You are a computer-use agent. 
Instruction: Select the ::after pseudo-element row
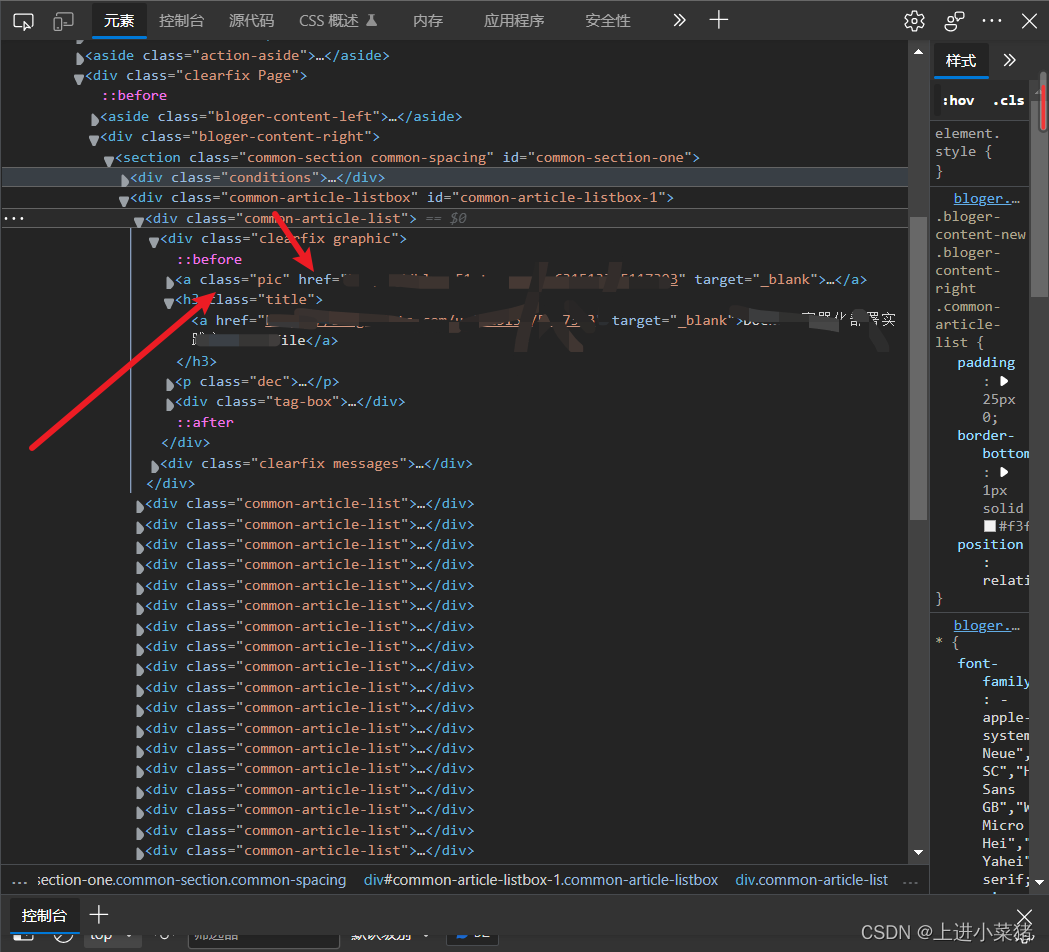click(x=205, y=422)
